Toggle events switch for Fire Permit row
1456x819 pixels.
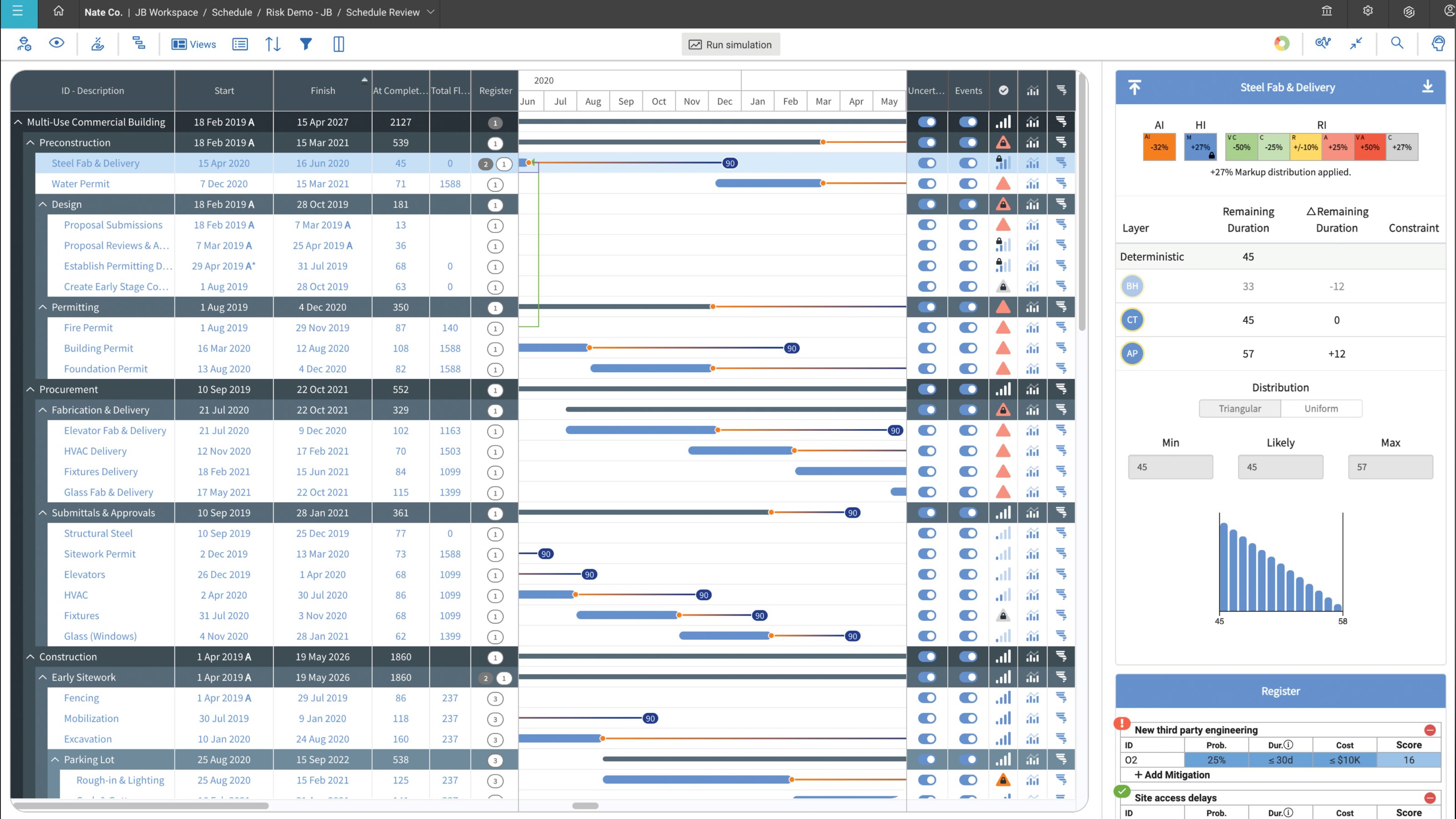click(x=968, y=328)
